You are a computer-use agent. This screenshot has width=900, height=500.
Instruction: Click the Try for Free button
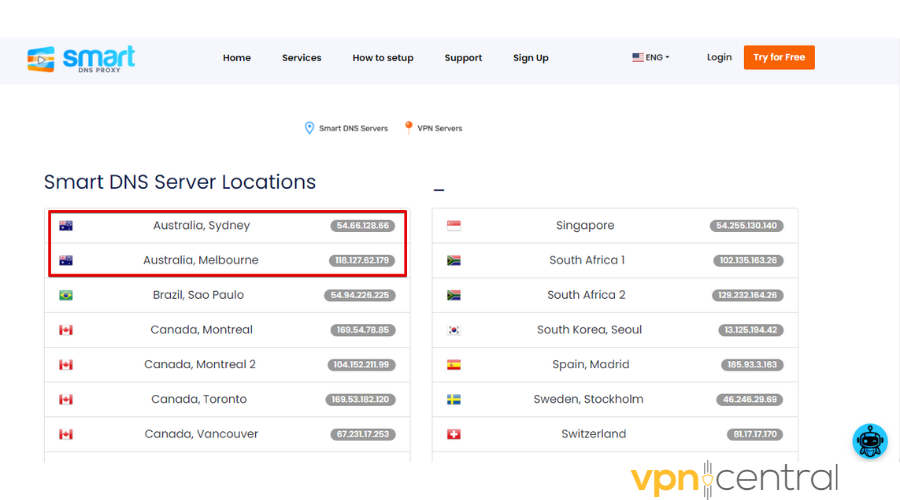(779, 57)
